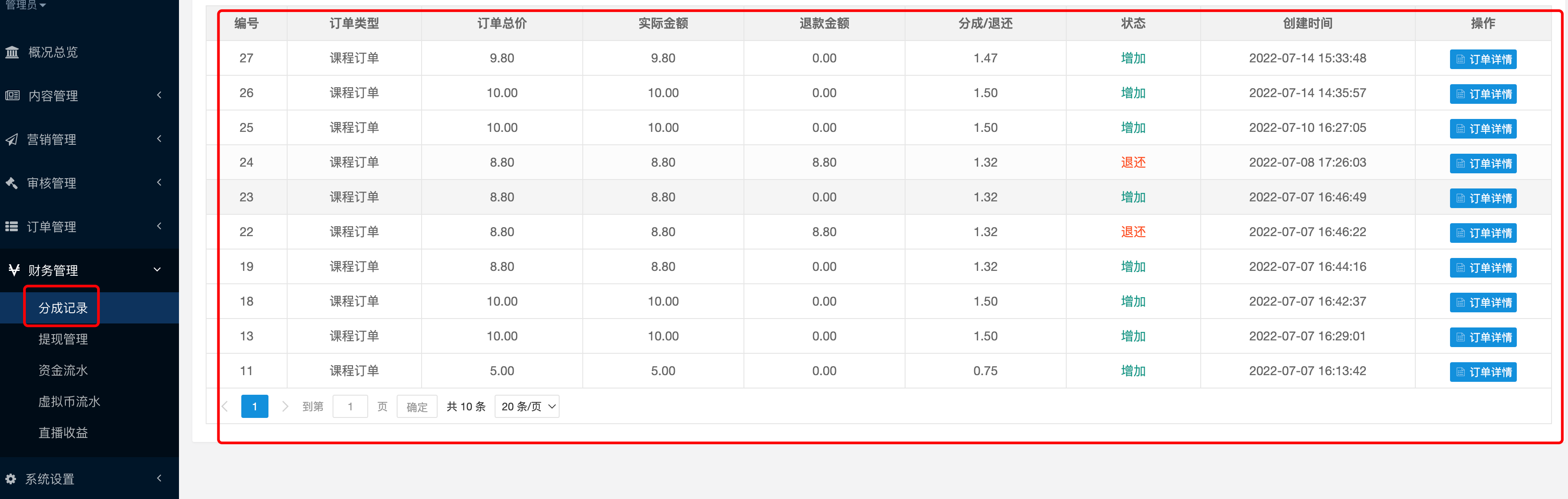
Task: Click the 状态 column header
Action: (1133, 23)
